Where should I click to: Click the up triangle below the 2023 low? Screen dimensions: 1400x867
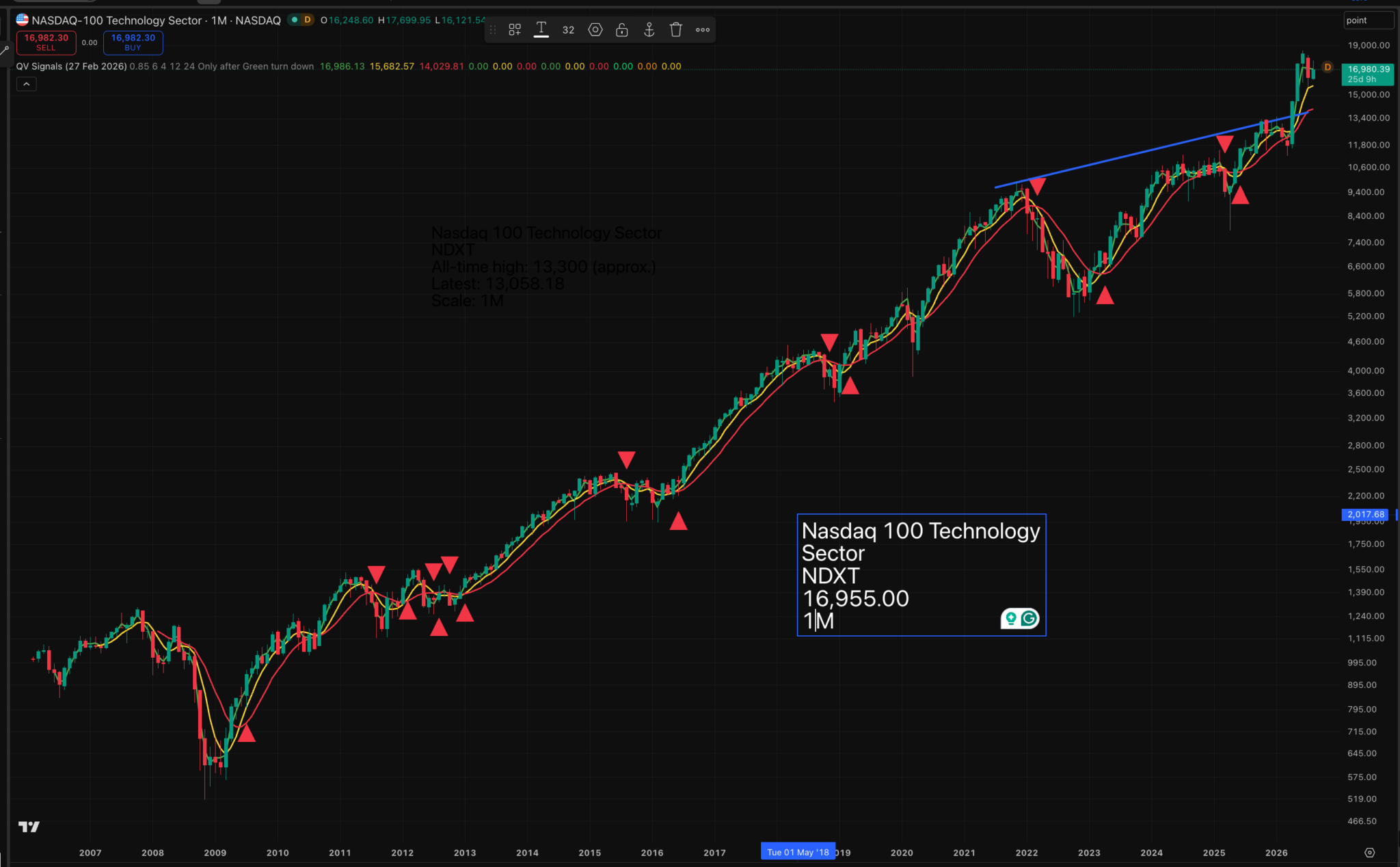1105,295
